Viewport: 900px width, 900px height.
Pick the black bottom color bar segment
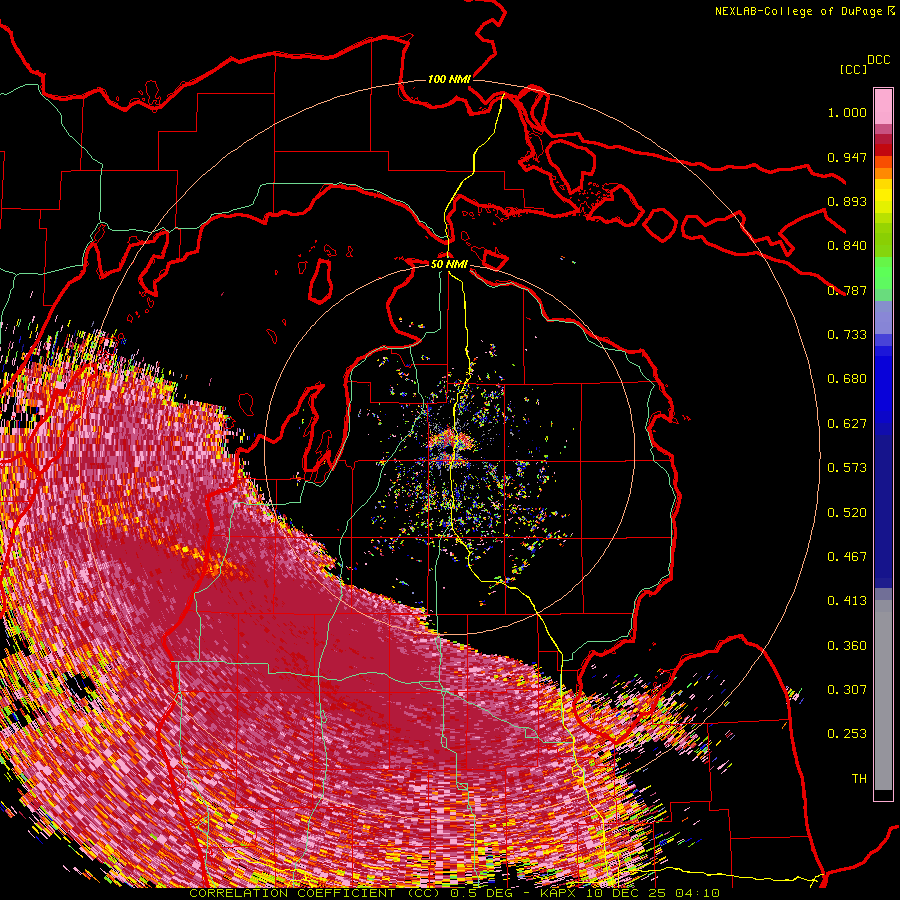883,795
